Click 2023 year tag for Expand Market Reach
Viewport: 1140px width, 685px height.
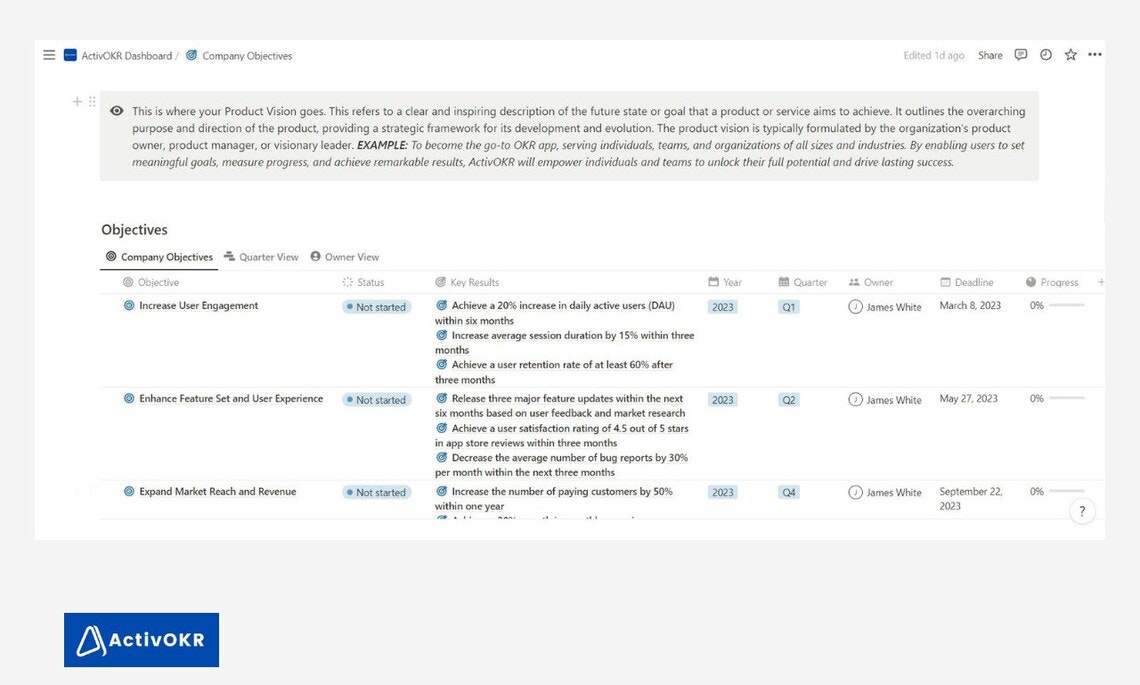click(723, 492)
